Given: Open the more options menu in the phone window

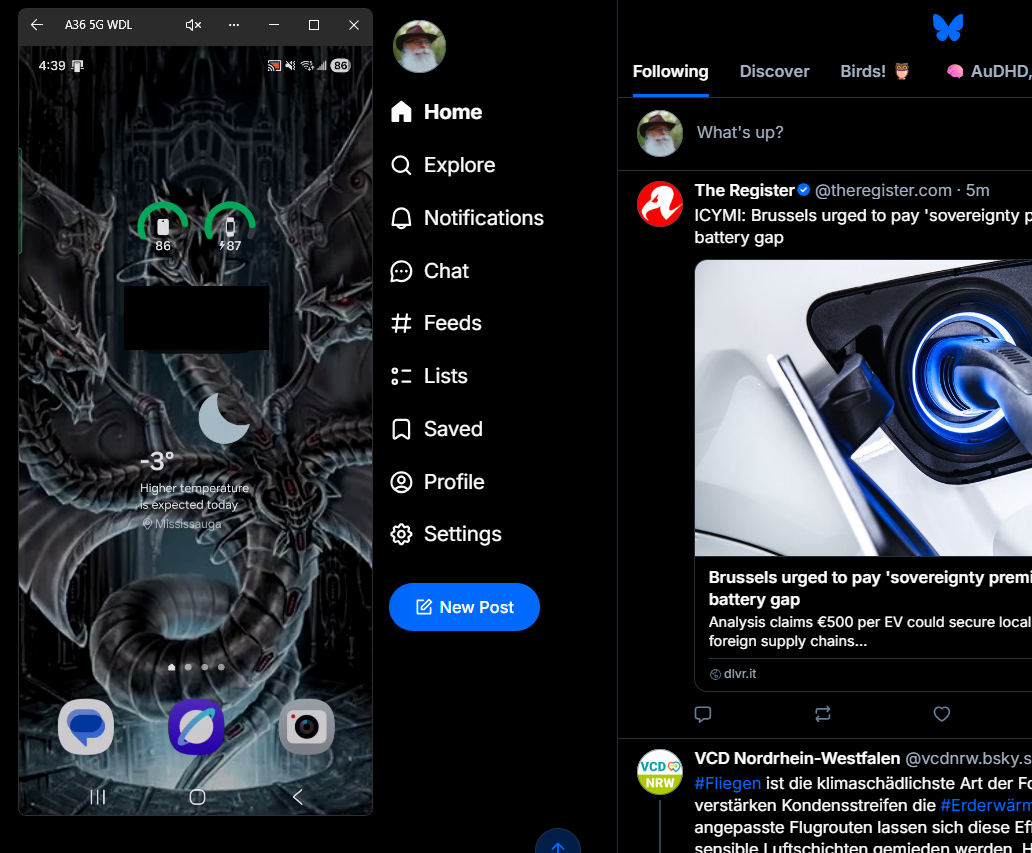Looking at the screenshot, I should click(234, 25).
